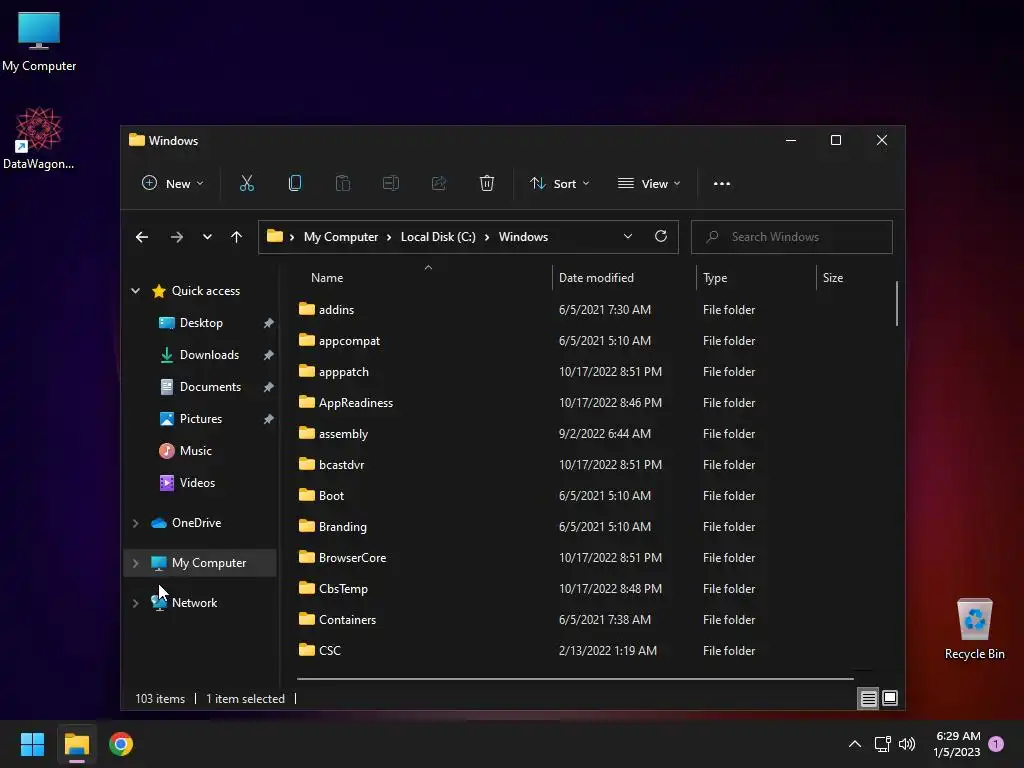Sort by Date modified column header

pos(624,278)
